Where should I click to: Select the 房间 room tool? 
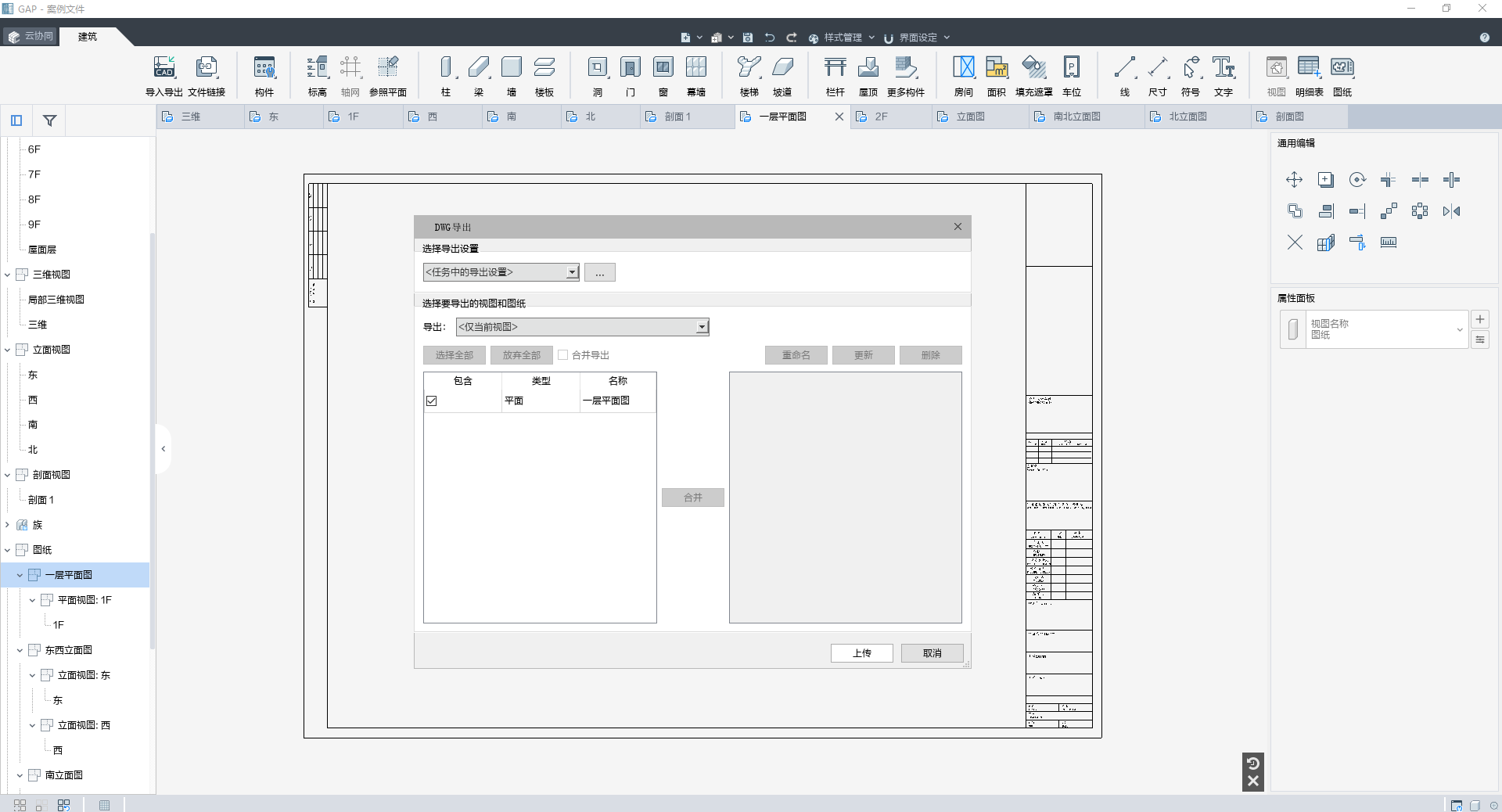click(x=964, y=76)
